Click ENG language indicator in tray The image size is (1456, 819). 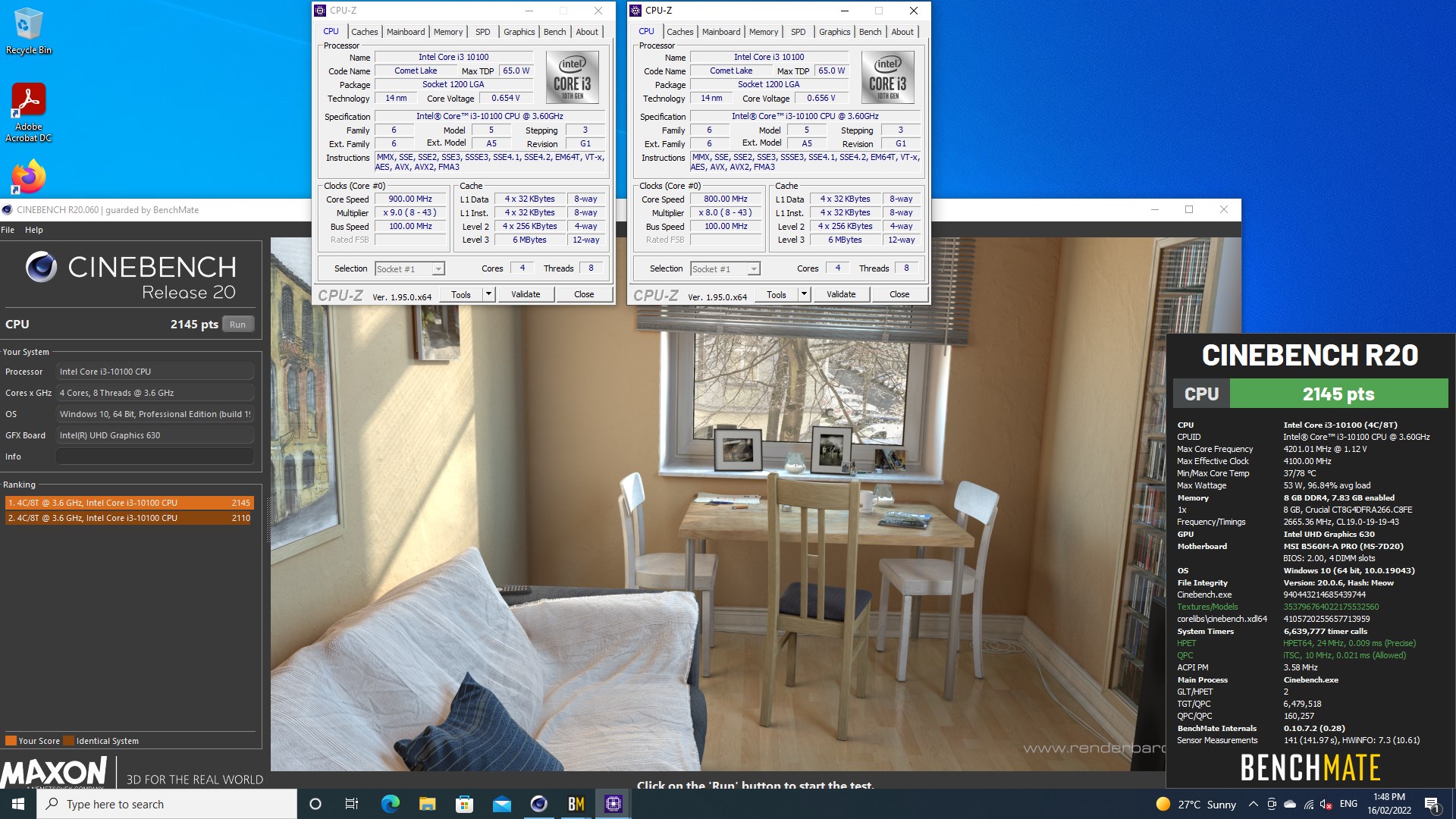pyautogui.click(x=1348, y=804)
